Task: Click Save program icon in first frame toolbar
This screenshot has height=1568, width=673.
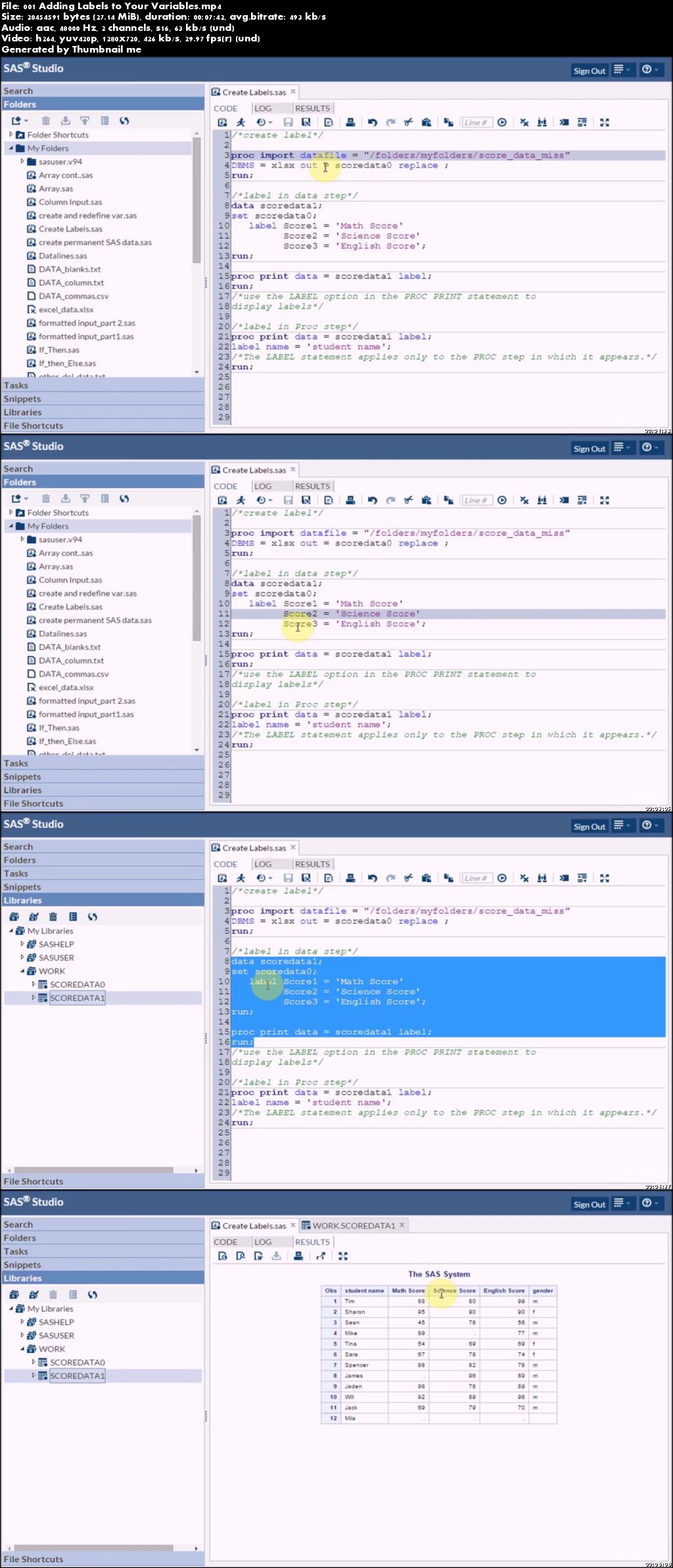Action: pos(288,122)
